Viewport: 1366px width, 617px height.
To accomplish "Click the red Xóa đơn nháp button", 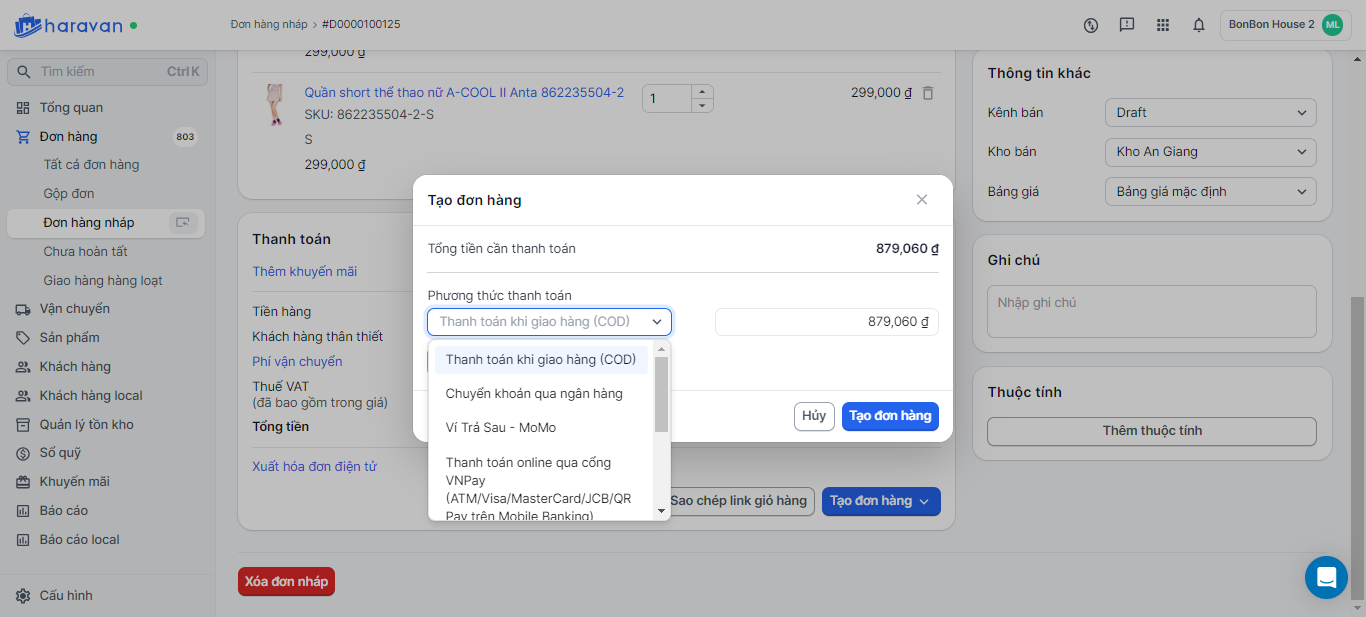I will click(286, 582).
